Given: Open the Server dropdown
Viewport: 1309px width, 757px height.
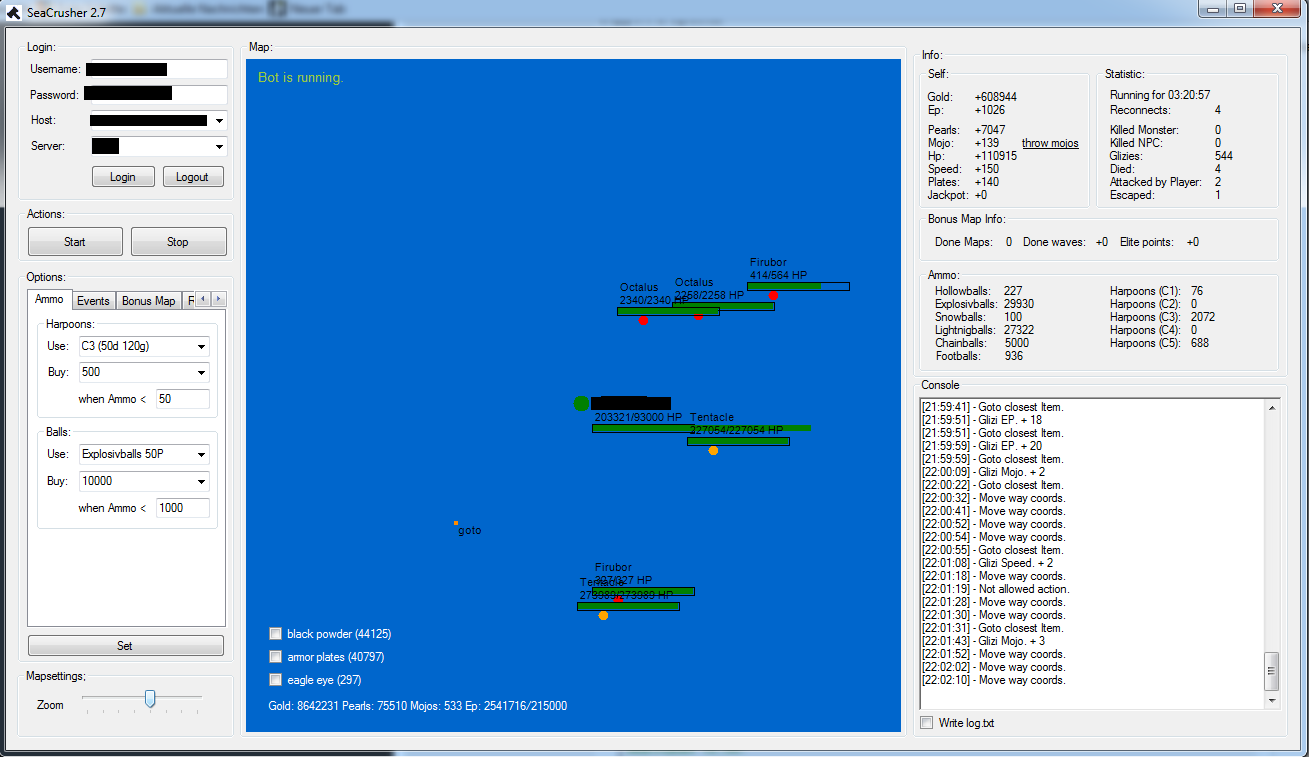Looking at the screenshot, I should (219, 147).
